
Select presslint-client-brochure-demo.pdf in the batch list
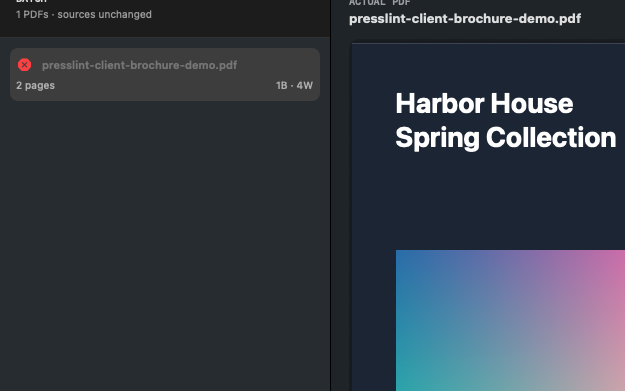[x=165, y=75]
